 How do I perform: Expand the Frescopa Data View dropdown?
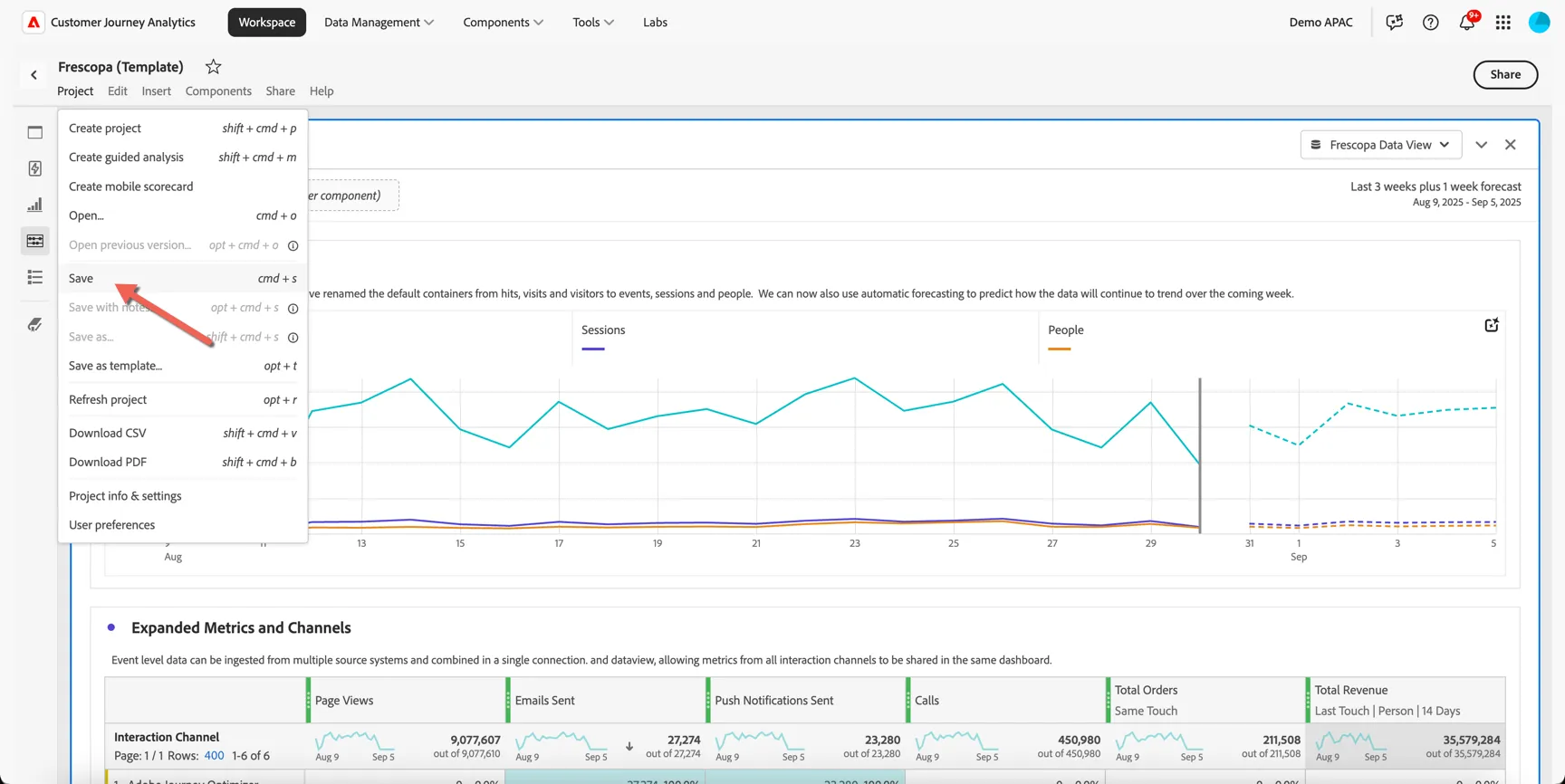1380,145
